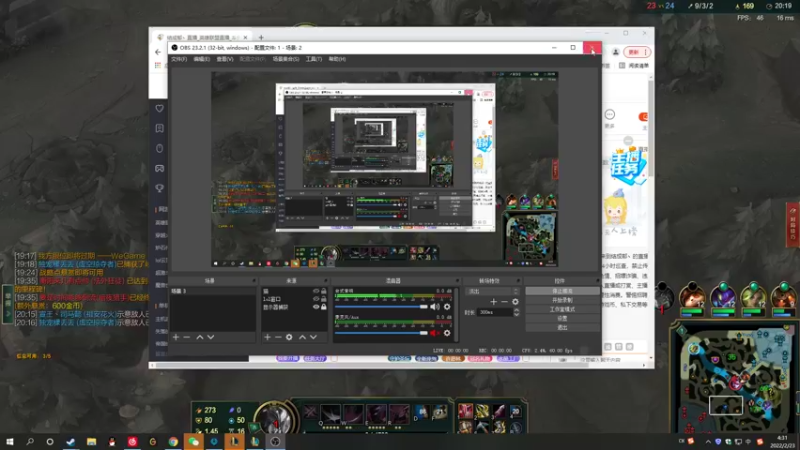The height and width of the screenshot is (450, 800).
Task: Remove the selected scene with the minus icon
Action: 187,337
